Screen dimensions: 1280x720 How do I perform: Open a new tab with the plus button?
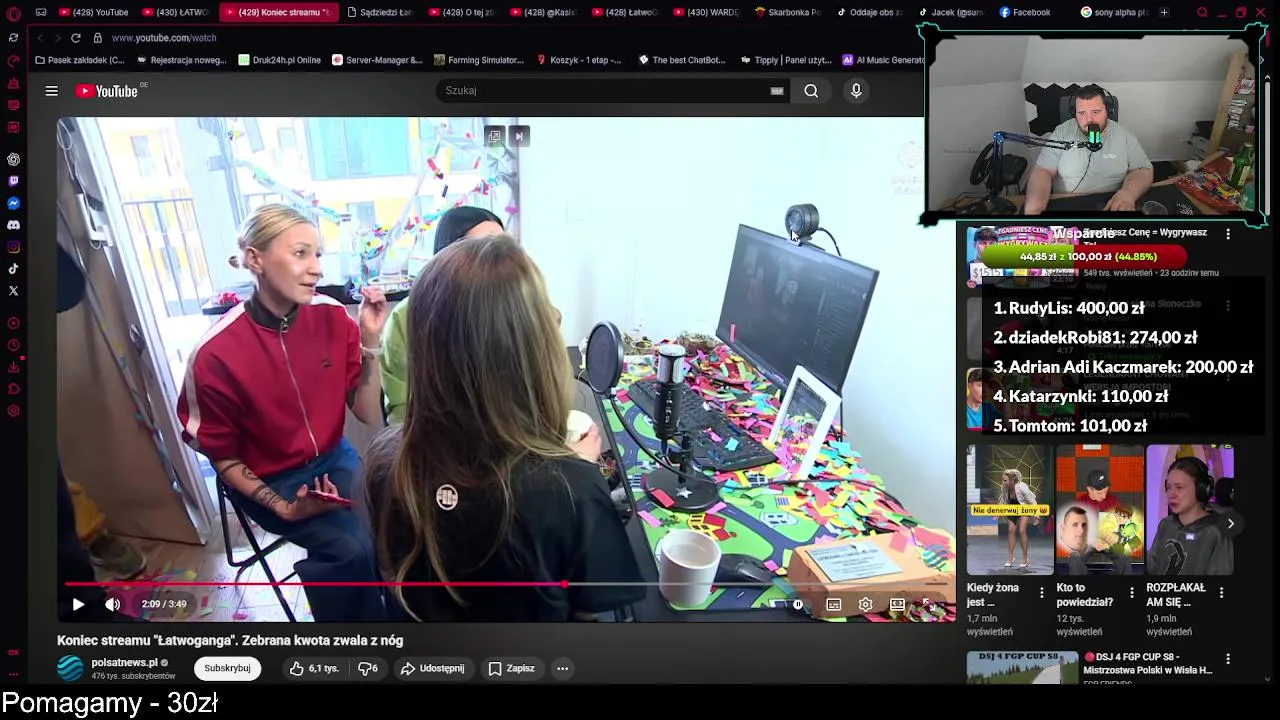(x=1164, y=12)
